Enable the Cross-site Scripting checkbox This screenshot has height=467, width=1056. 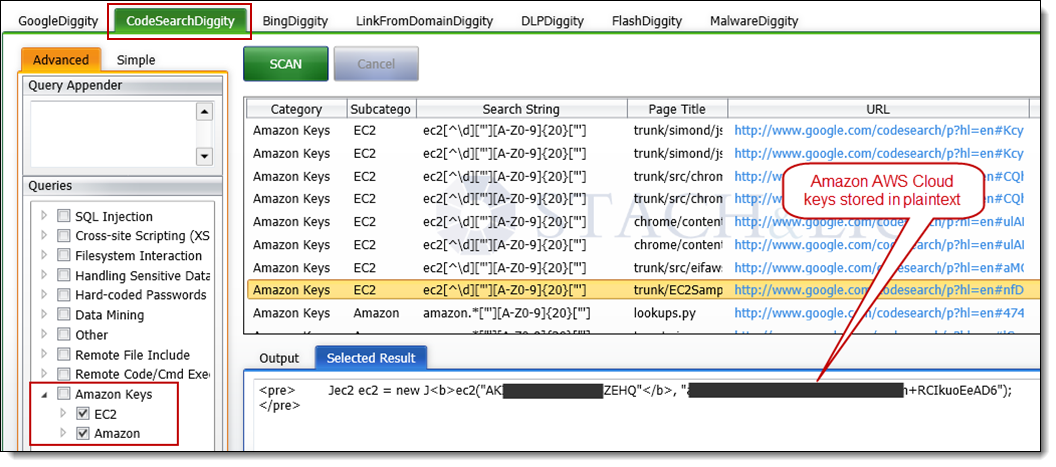coord(63,236)
